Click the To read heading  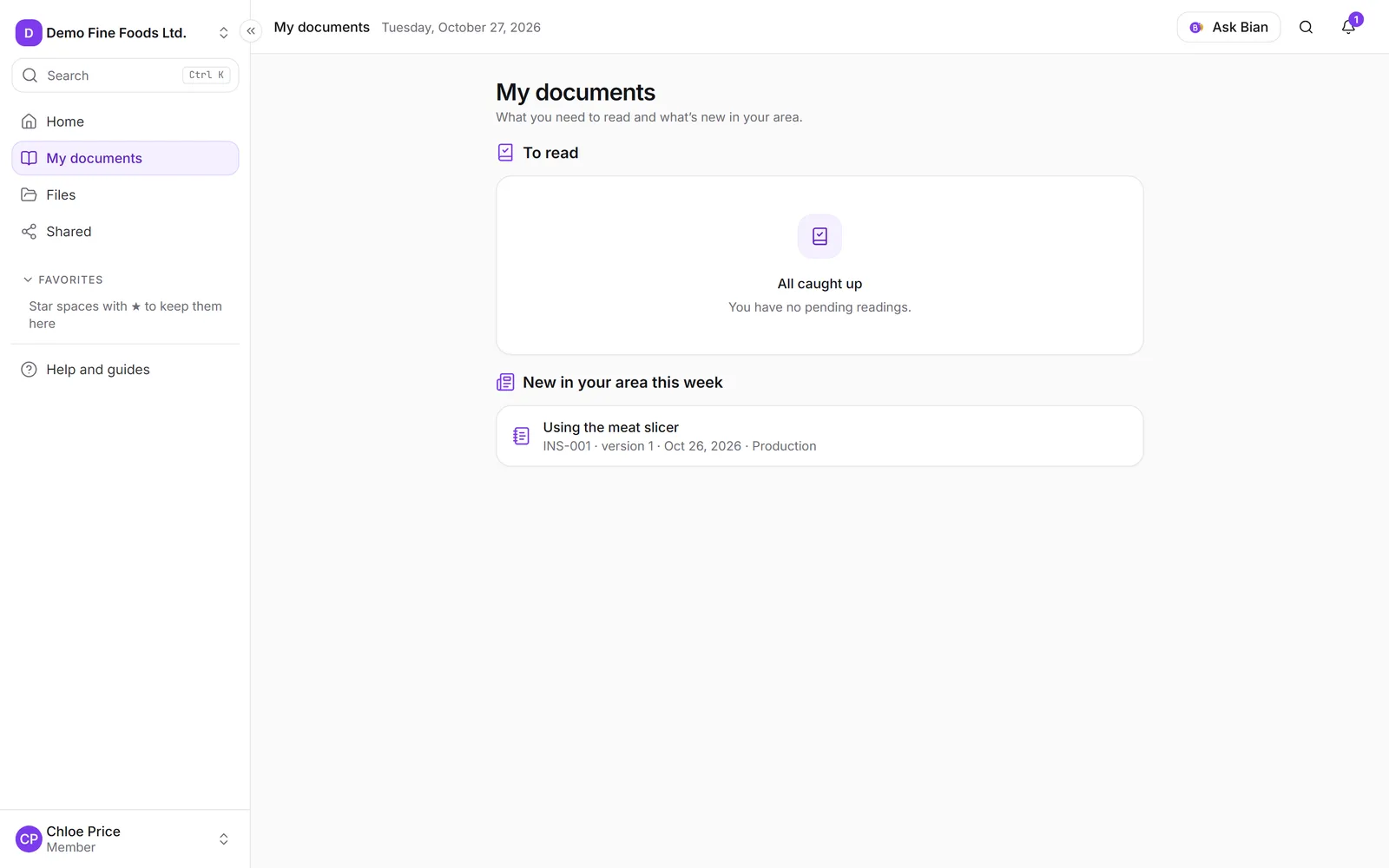(550, 153)
